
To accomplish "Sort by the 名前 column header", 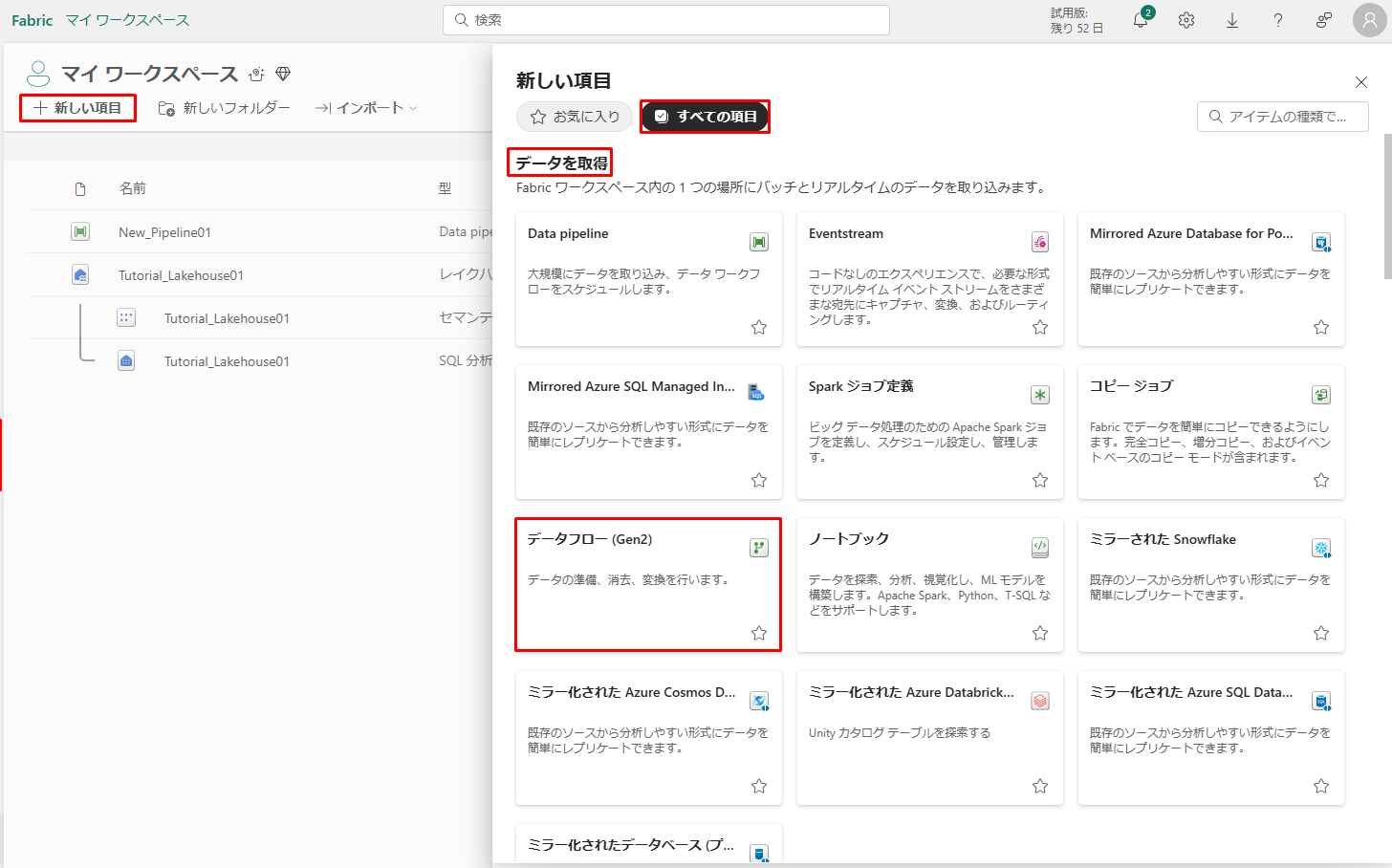I will 133,188.
